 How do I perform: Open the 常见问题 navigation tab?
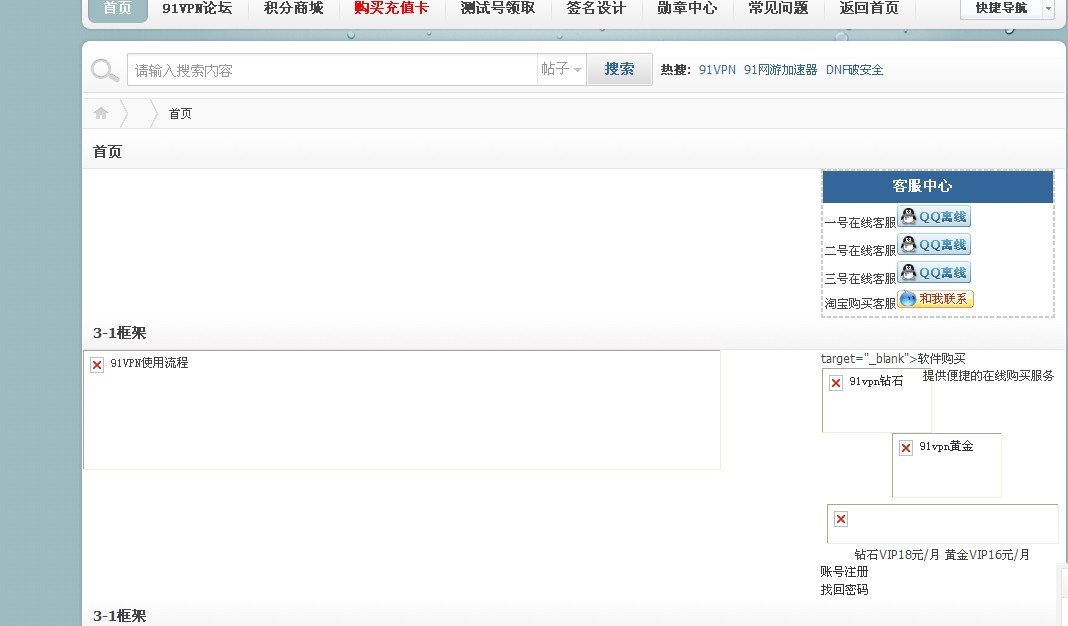click(779, 8)
